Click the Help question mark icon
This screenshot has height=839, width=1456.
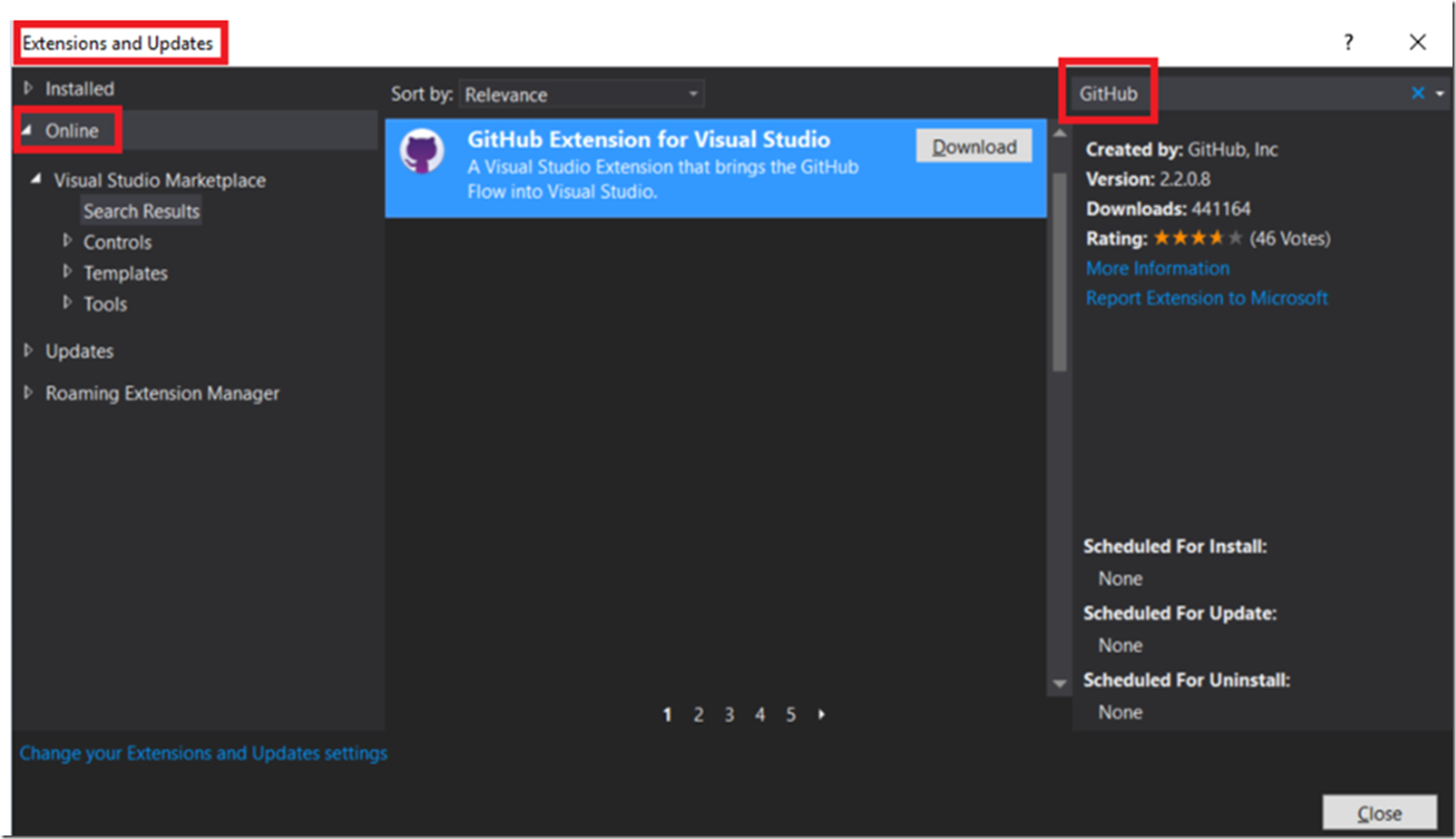coord(1348,42)
